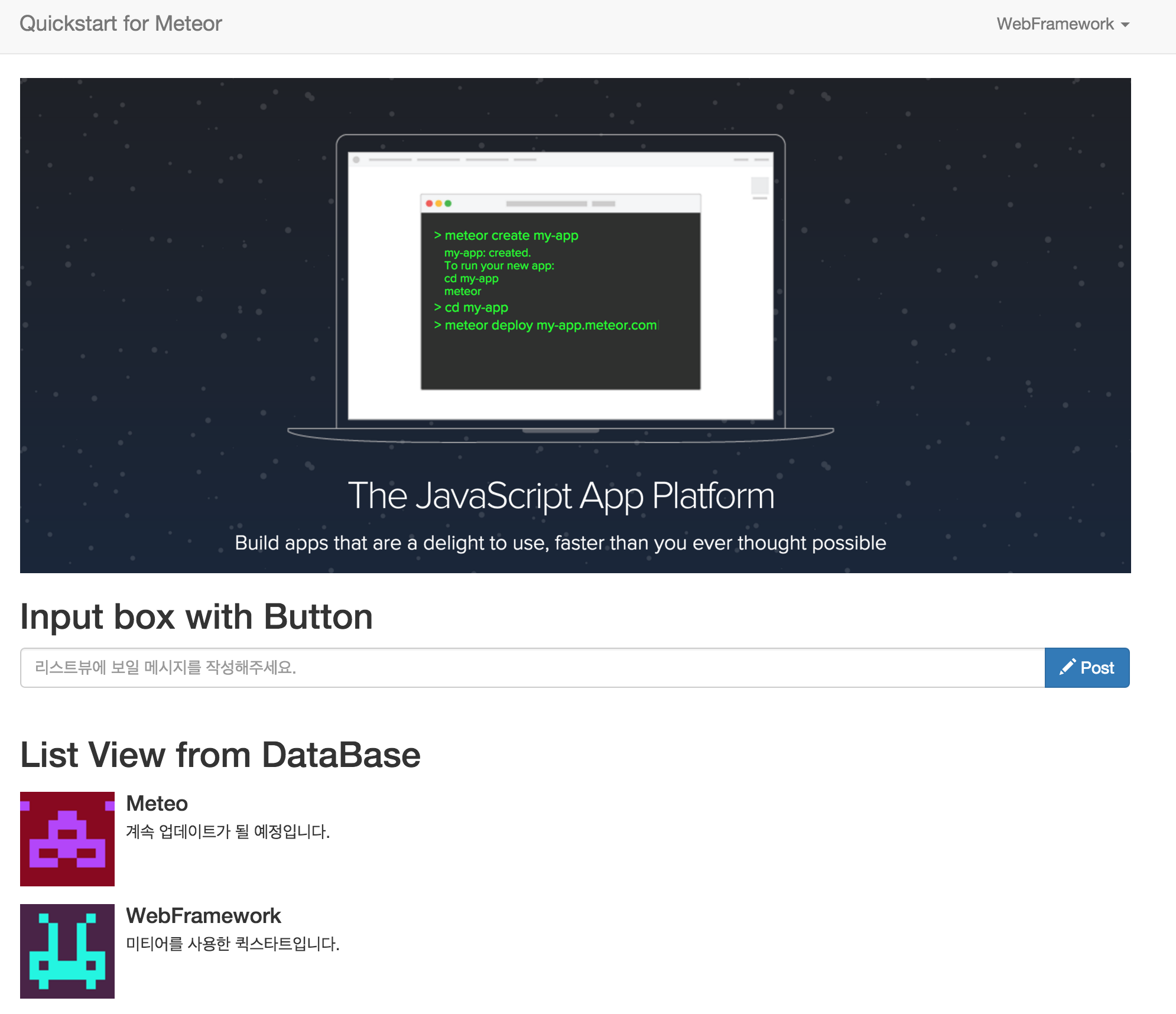
Task: Click the JavaScript App Platform headline
Action: [x=561, y=495]
